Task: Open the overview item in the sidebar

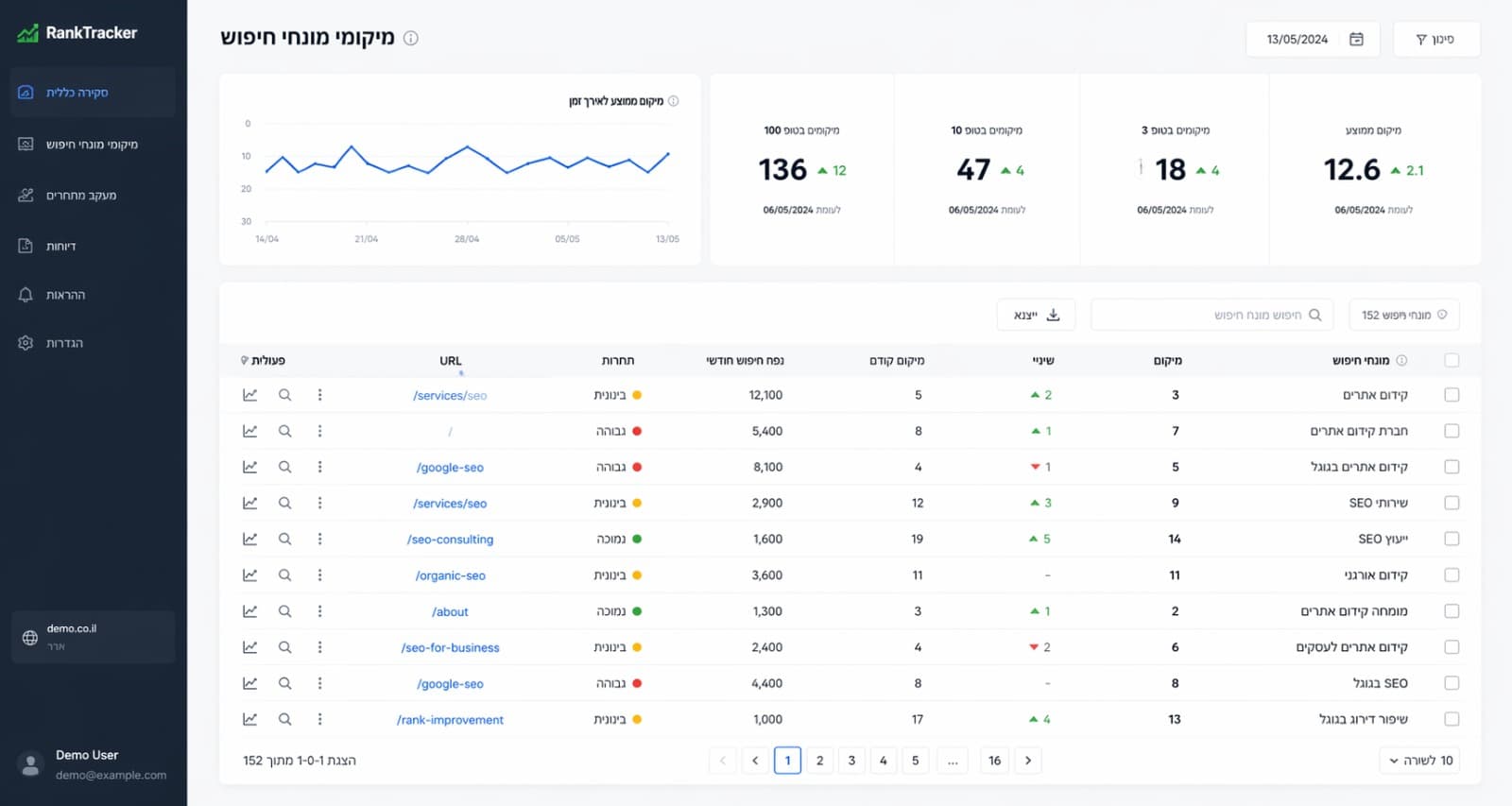Action: click(x=93, y=93)
